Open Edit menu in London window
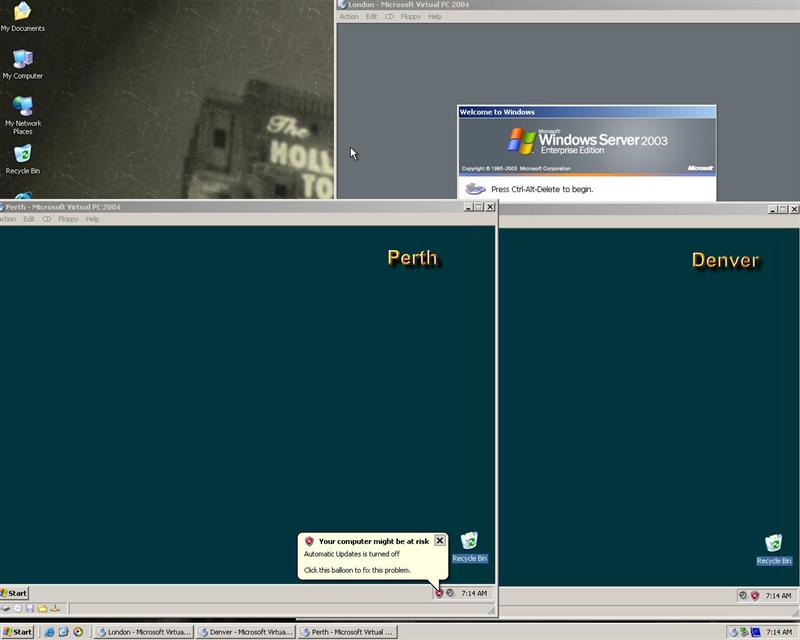The height and width of the screenshot is (640, 800). (x=371, y=17)
